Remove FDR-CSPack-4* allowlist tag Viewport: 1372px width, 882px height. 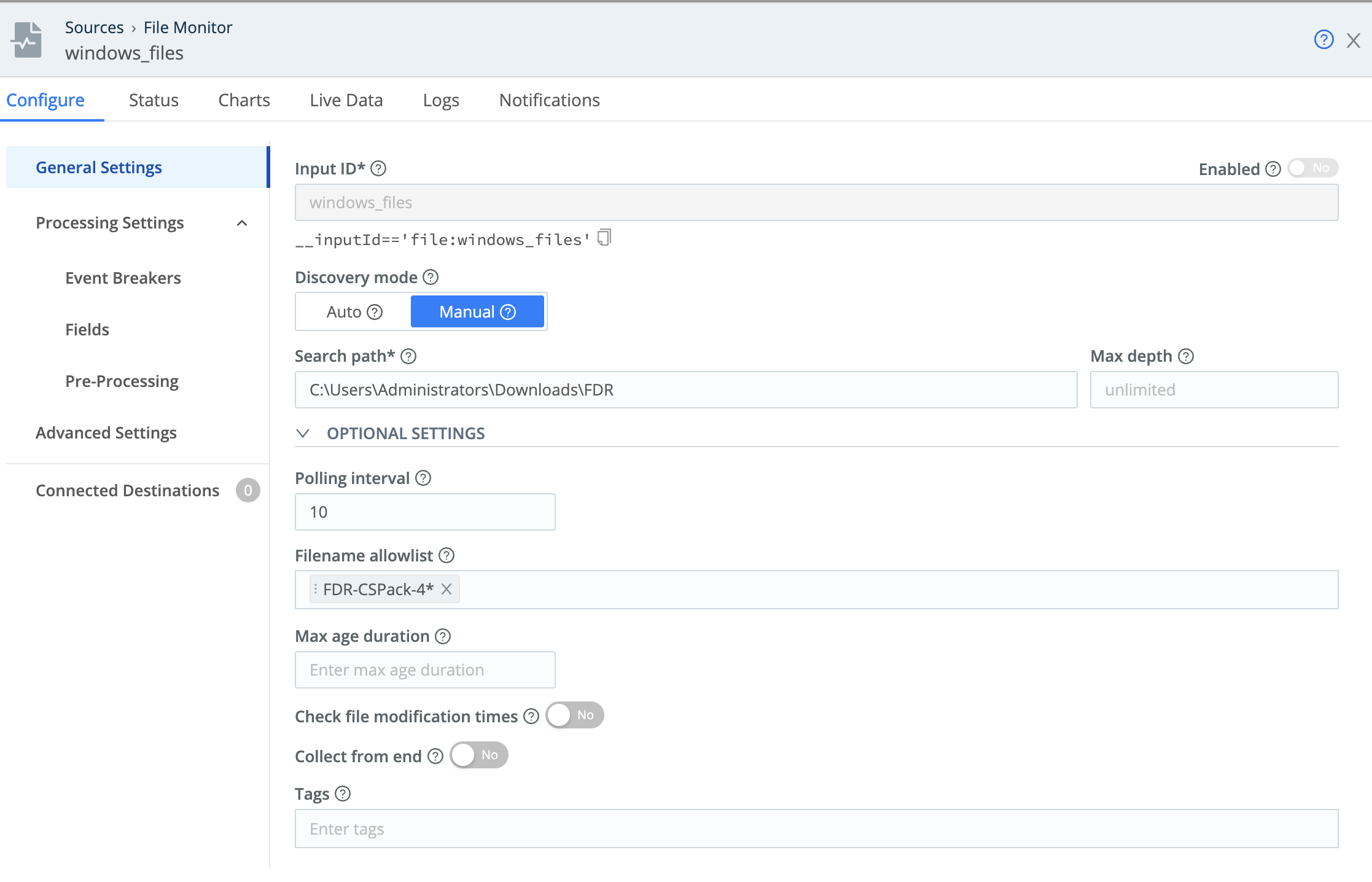point(446,590)
